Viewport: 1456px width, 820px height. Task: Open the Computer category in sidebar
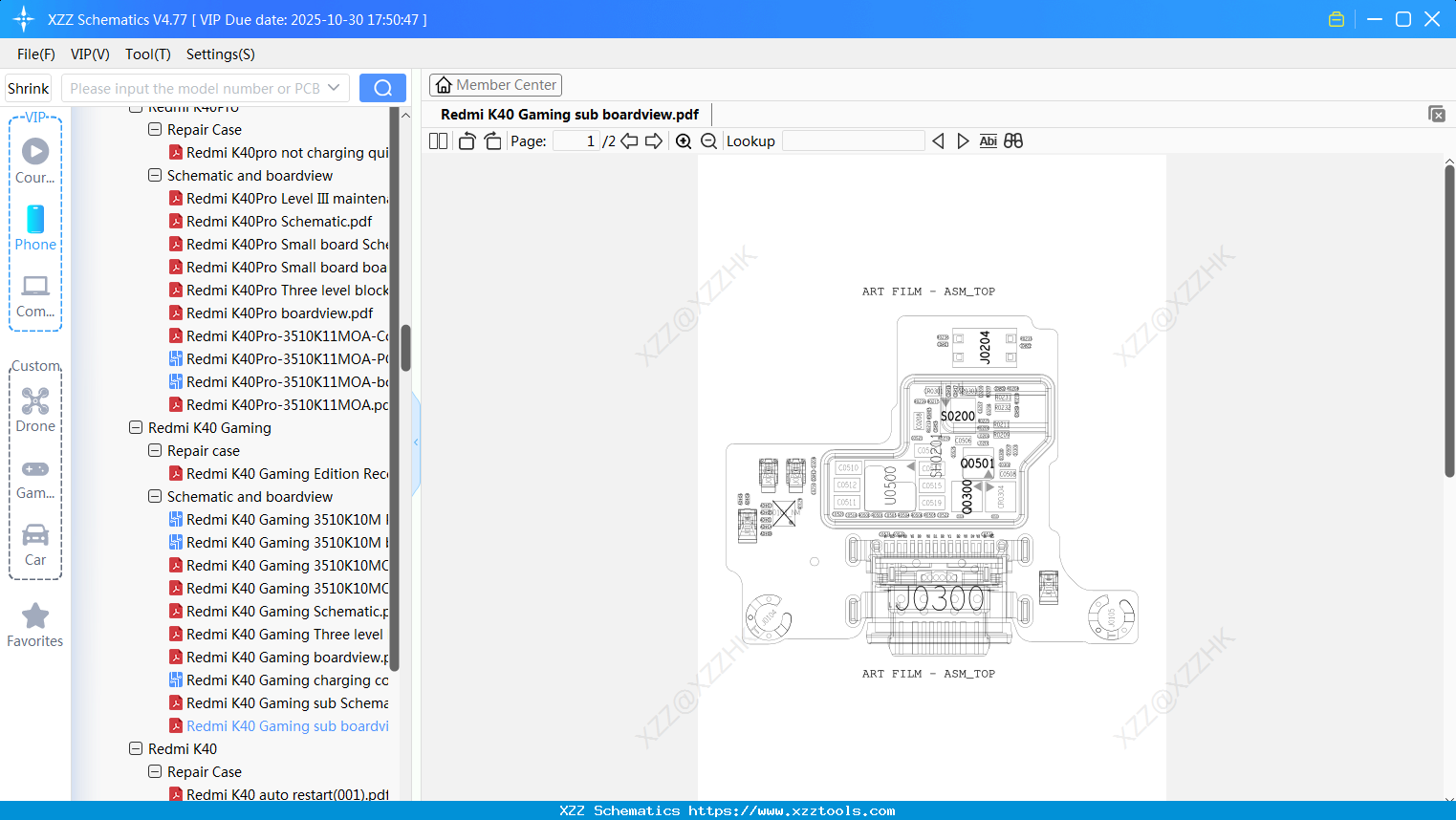[35, 296]
